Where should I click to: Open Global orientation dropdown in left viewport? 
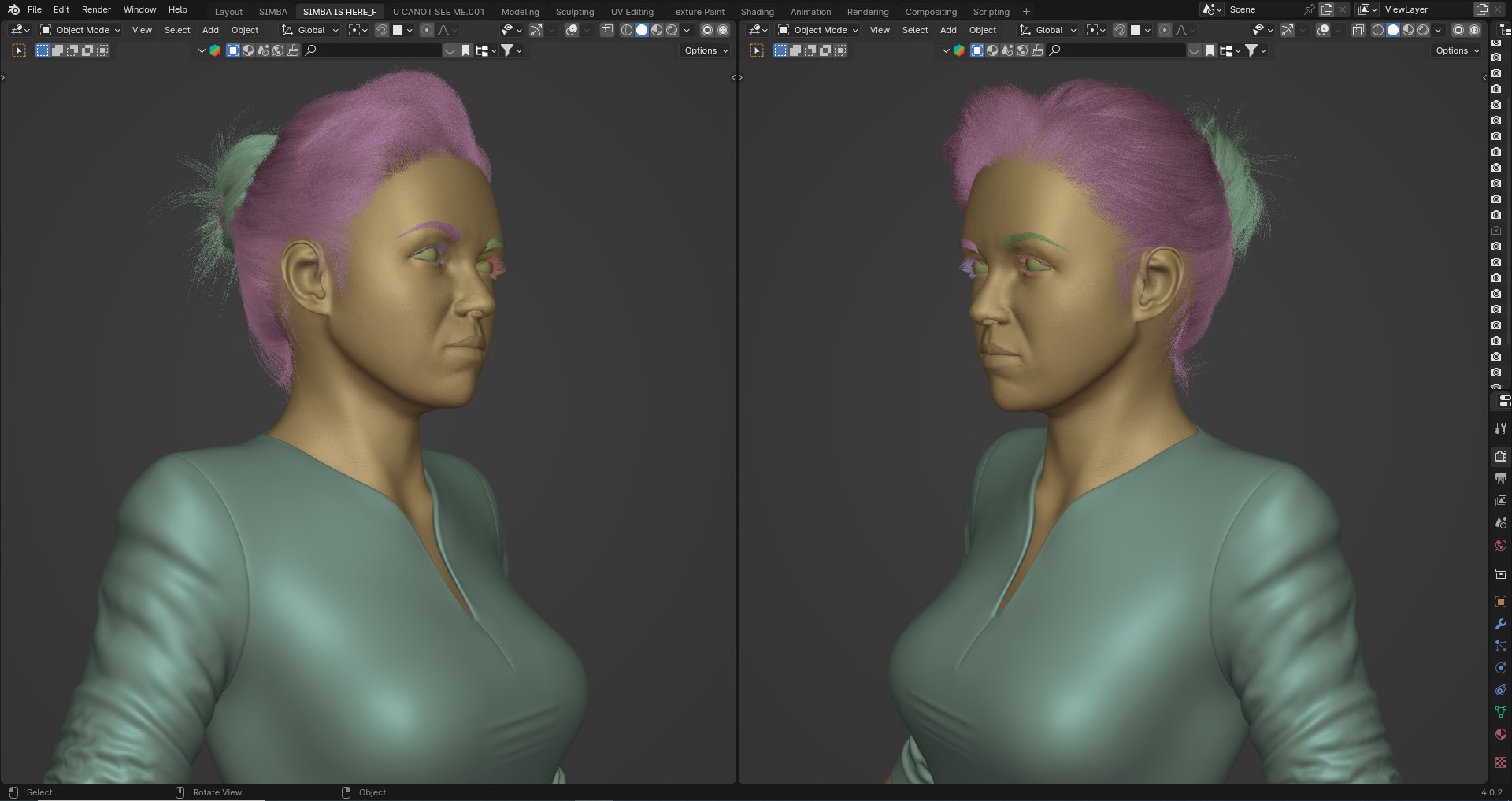[309, 30]
